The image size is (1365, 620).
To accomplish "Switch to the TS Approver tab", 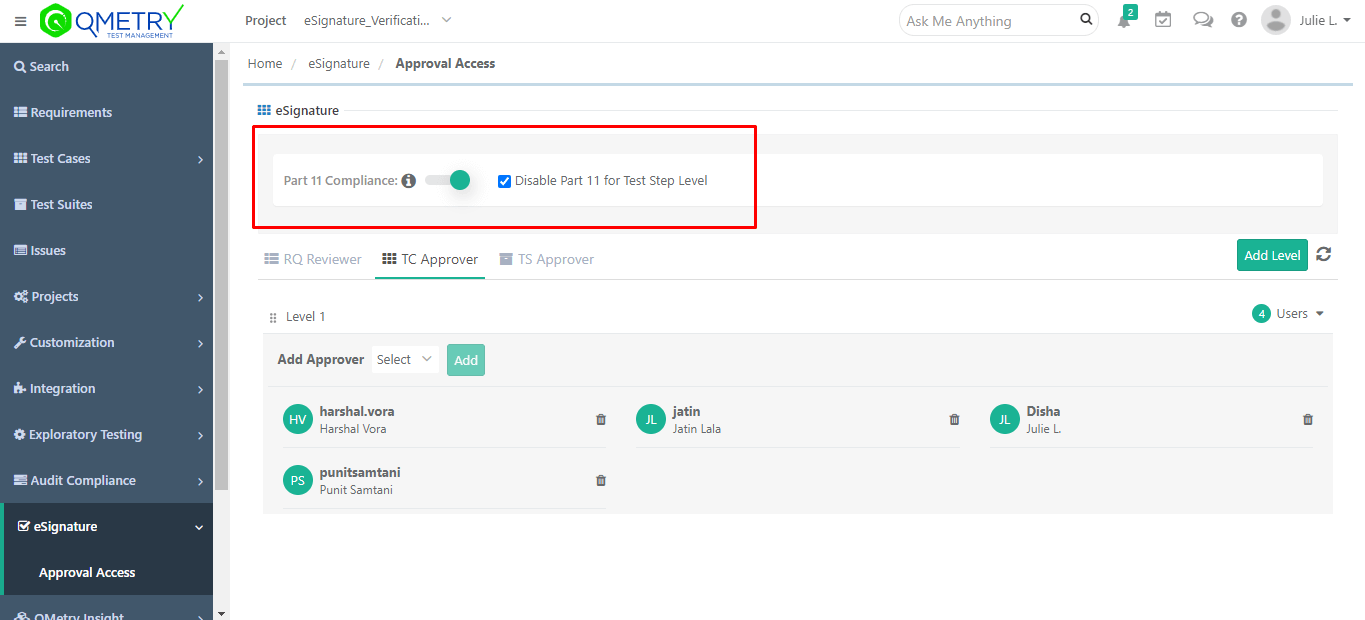I will coord(547,259).
